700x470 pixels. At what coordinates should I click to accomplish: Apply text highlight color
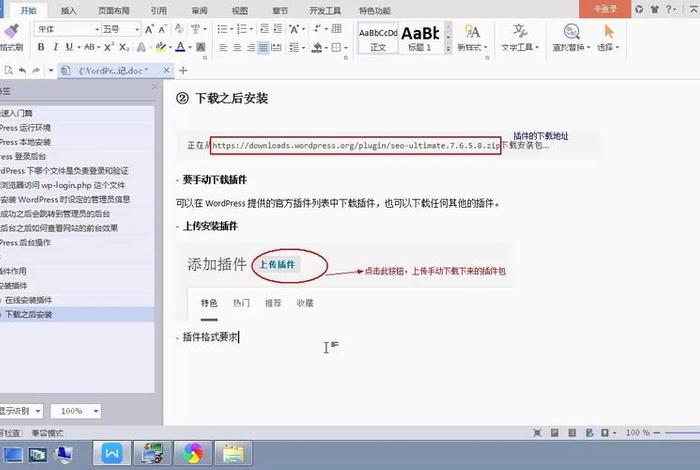(160, 47)
